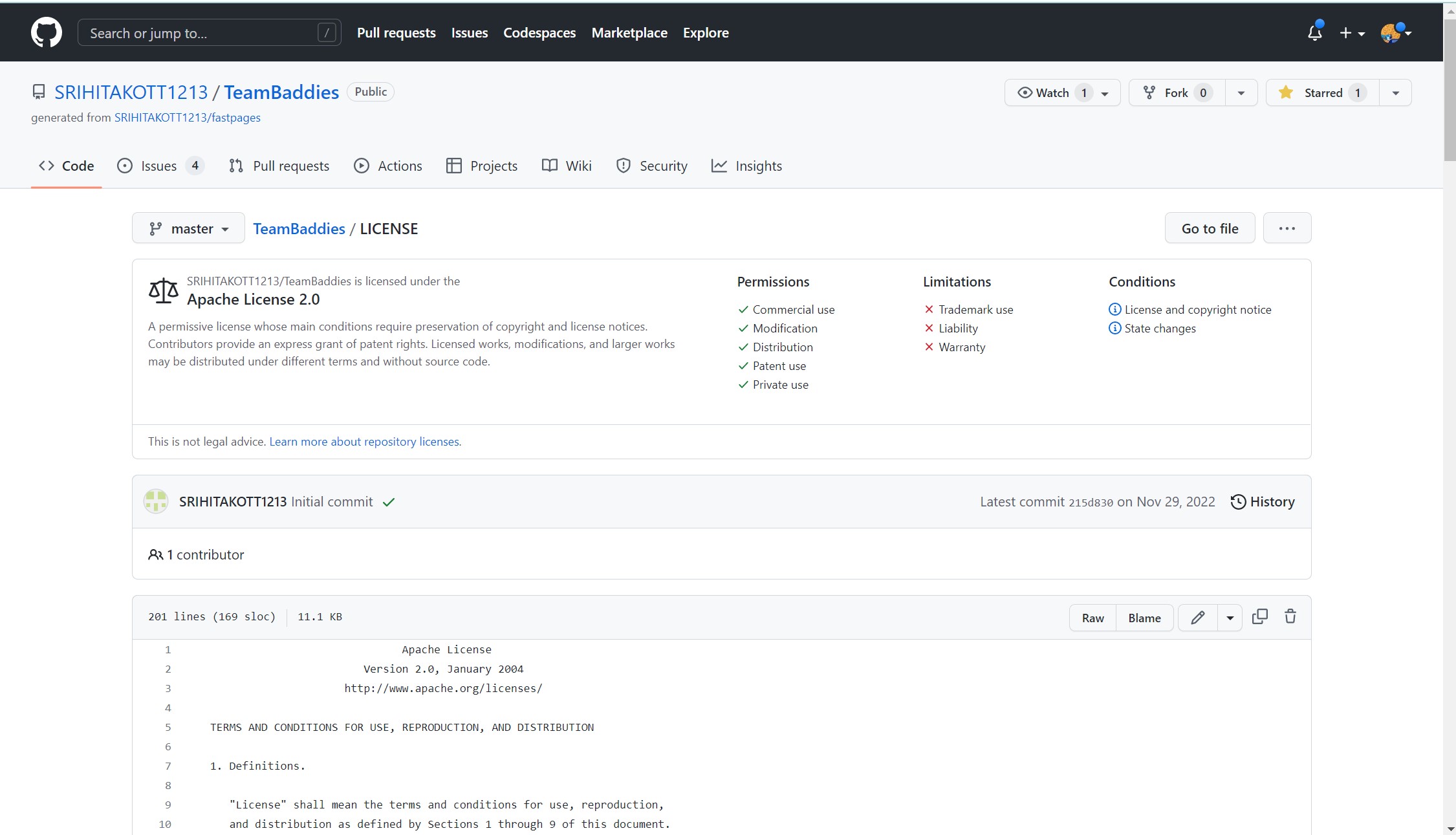Open the notifications bell
Image resolution: width=1456 pixels, height=835 pixels.
coord(1315,32)
